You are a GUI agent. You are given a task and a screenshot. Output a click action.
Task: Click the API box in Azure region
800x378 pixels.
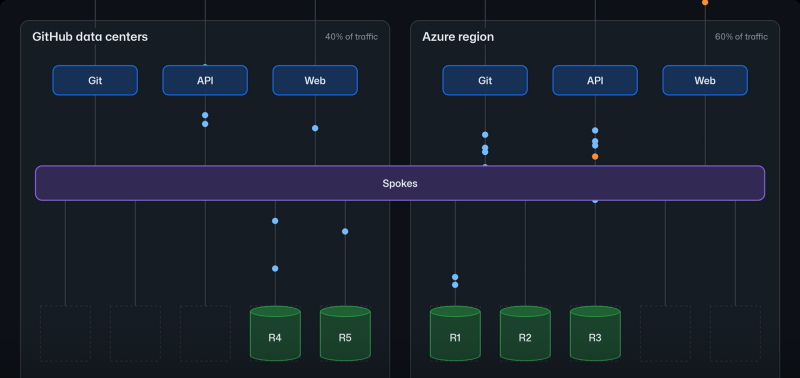595,80
